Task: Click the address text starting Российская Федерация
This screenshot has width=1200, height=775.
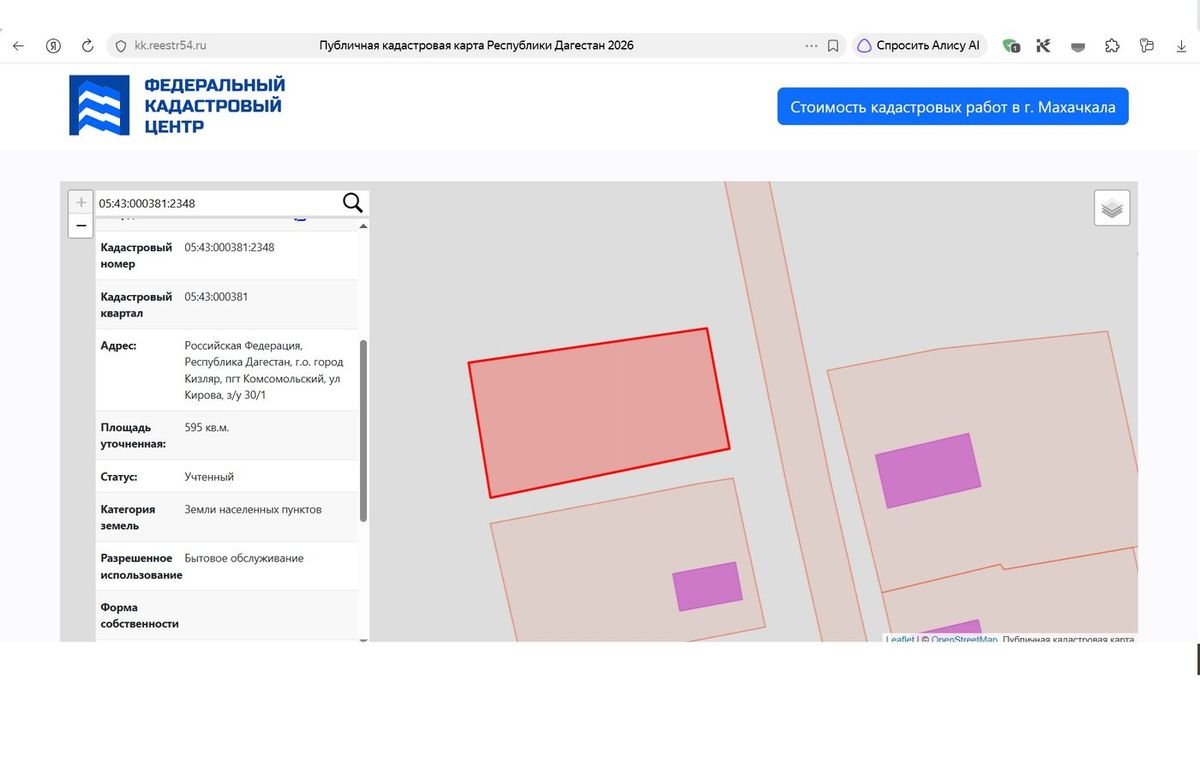Action: (264, 370)
